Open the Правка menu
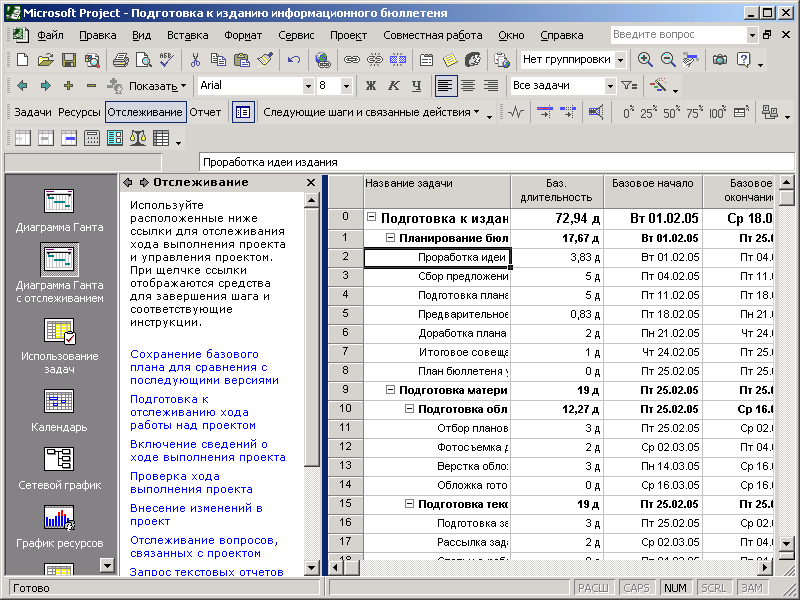 (x=97, y=35)
